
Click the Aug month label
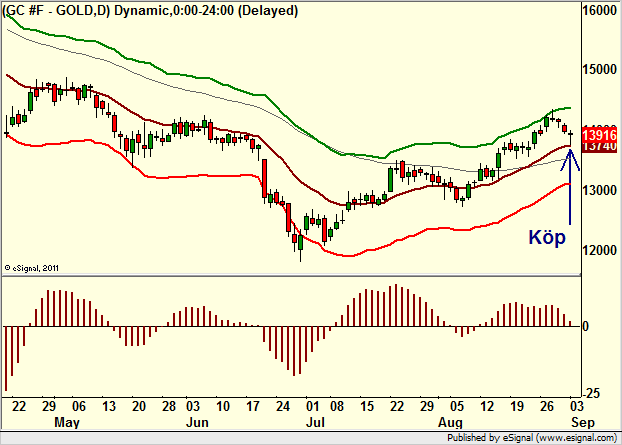tap(450, 422)
